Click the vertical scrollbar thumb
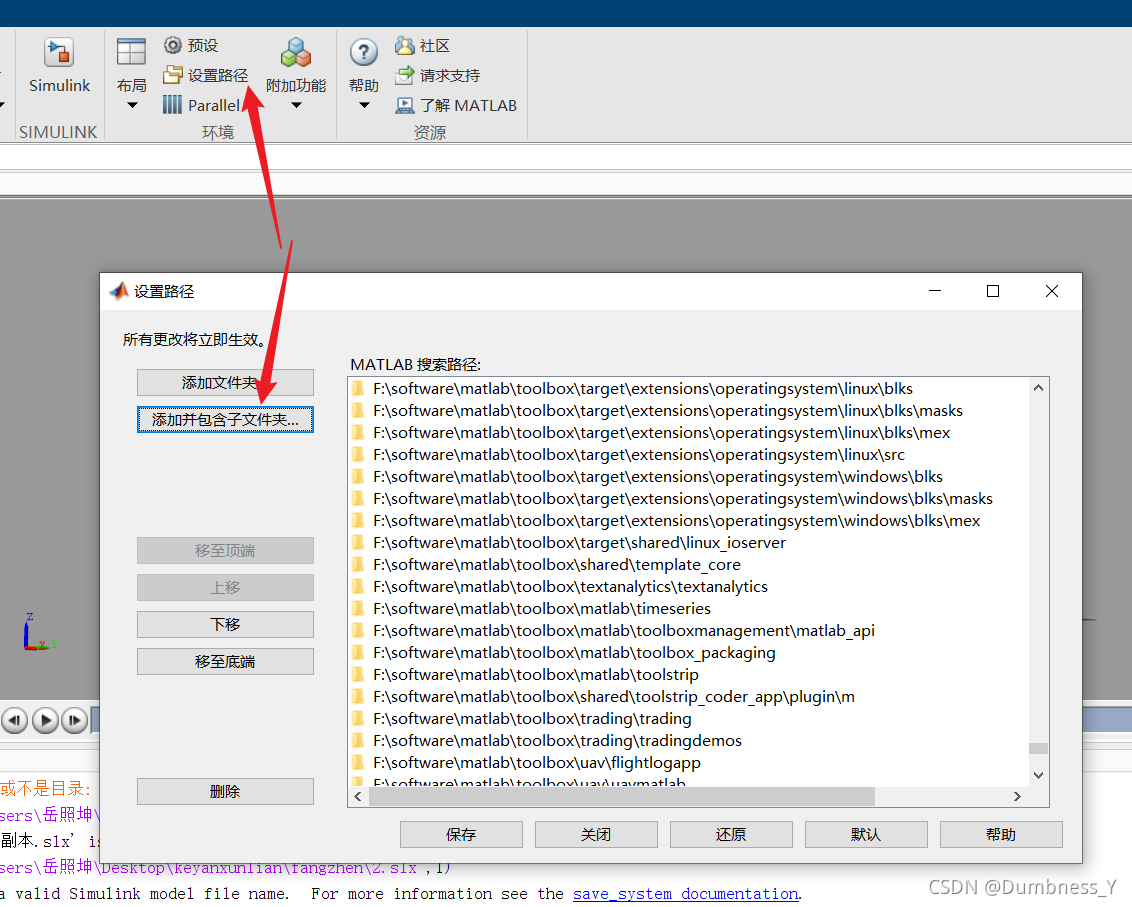The height and width of the screenshot is (907, 1132). click(1038, 748)
